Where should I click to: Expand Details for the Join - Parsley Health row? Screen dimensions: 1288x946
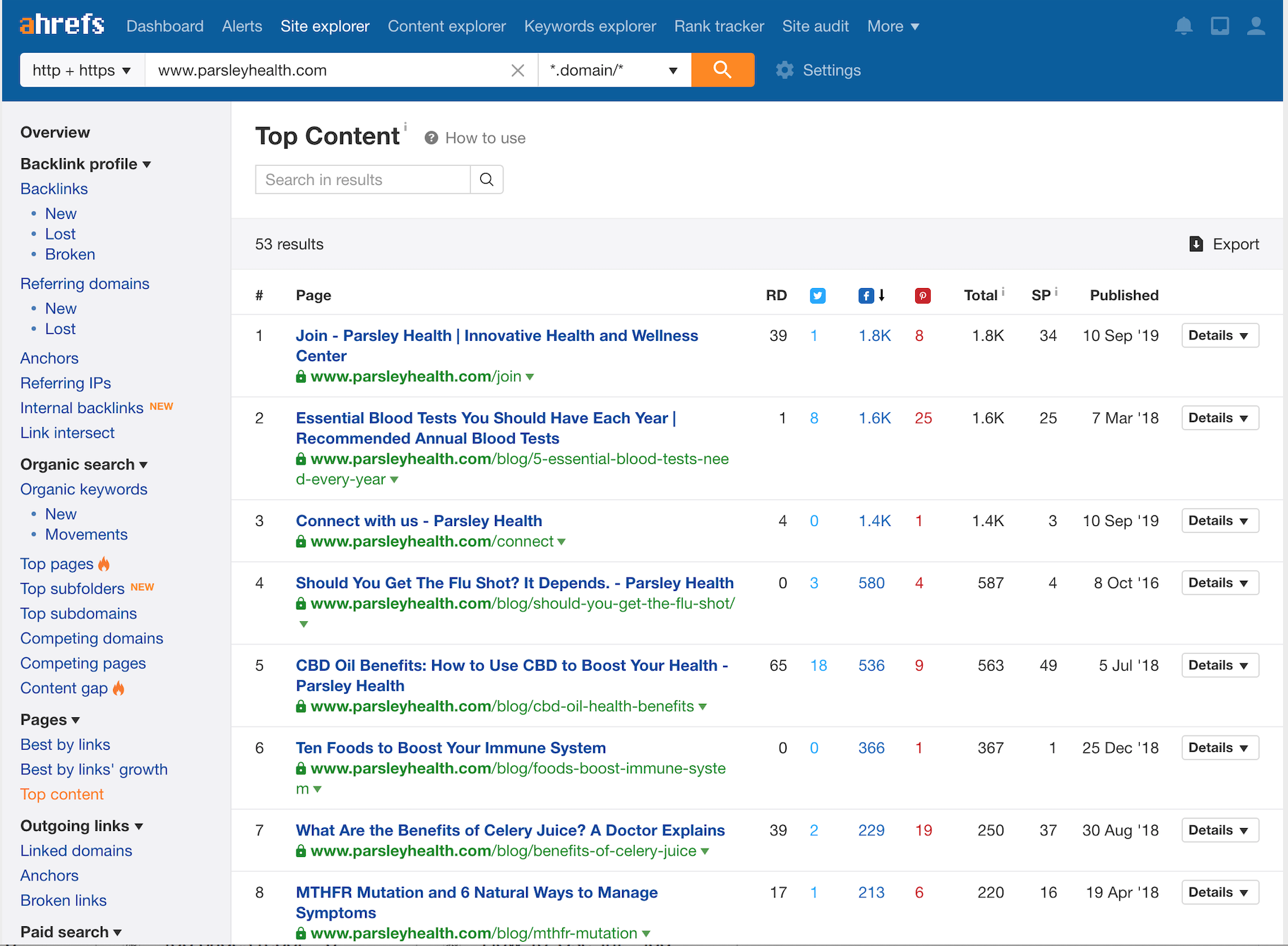point(1220,335)
